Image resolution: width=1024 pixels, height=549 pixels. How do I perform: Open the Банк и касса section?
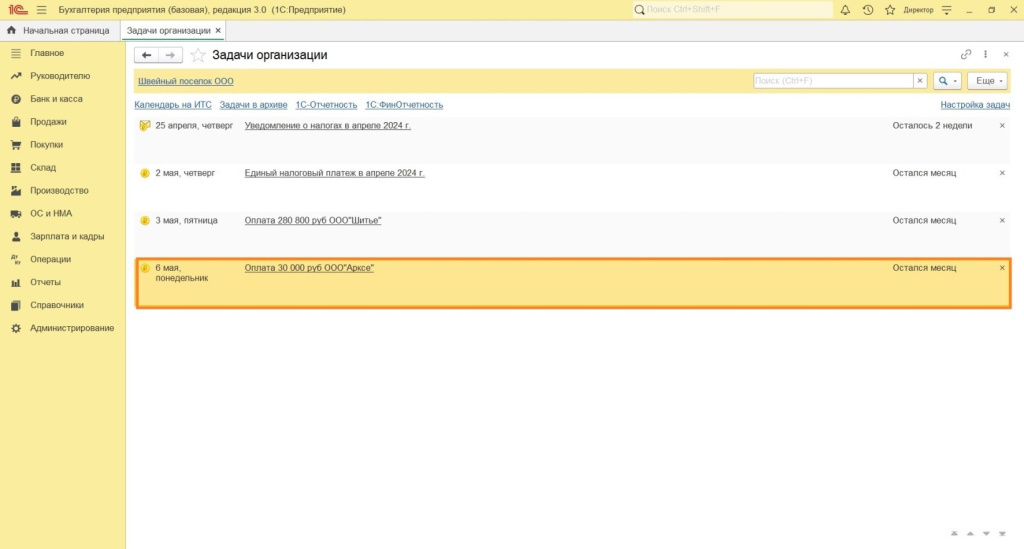56,99
